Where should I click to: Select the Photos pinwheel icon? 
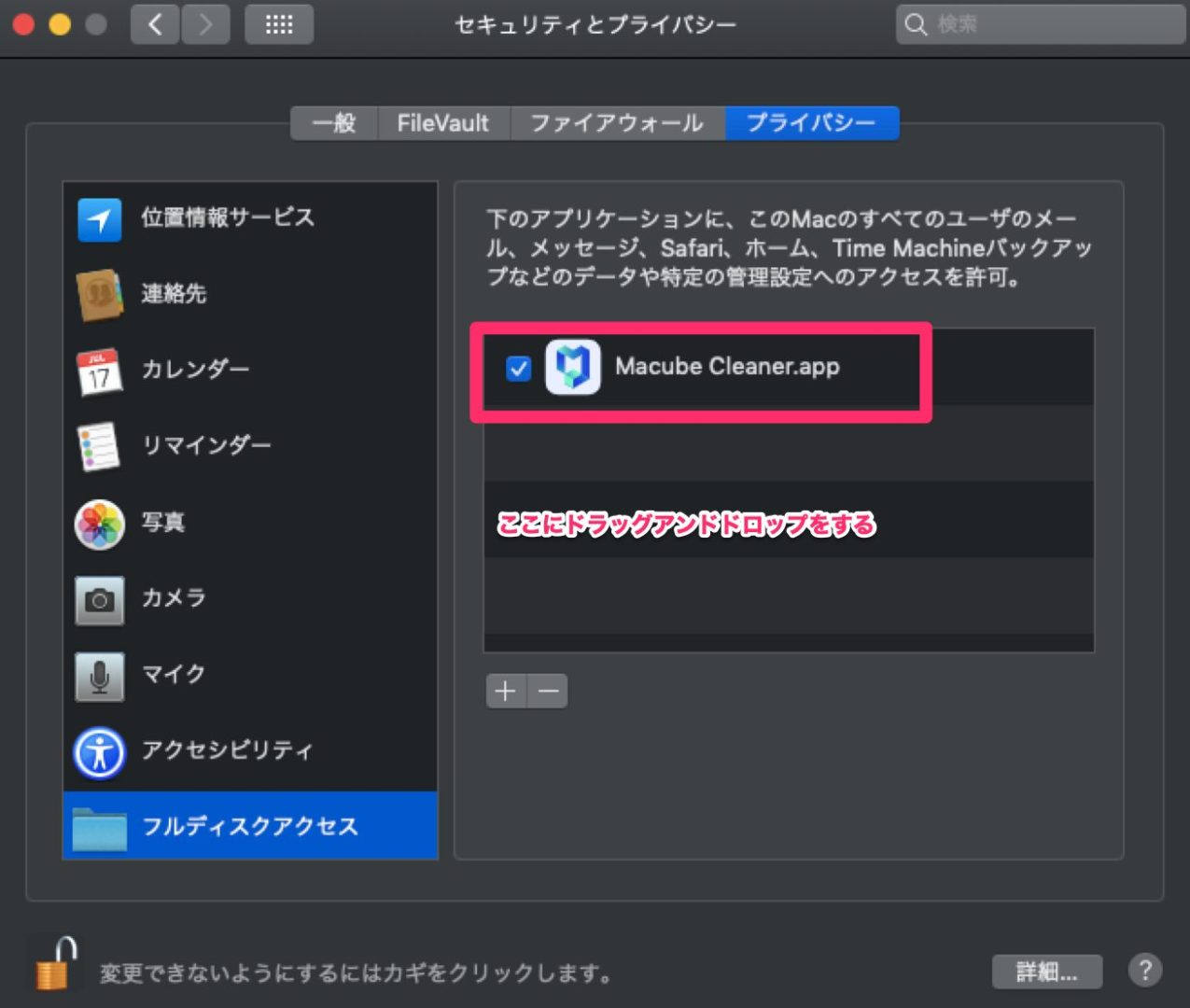point(99,523)
